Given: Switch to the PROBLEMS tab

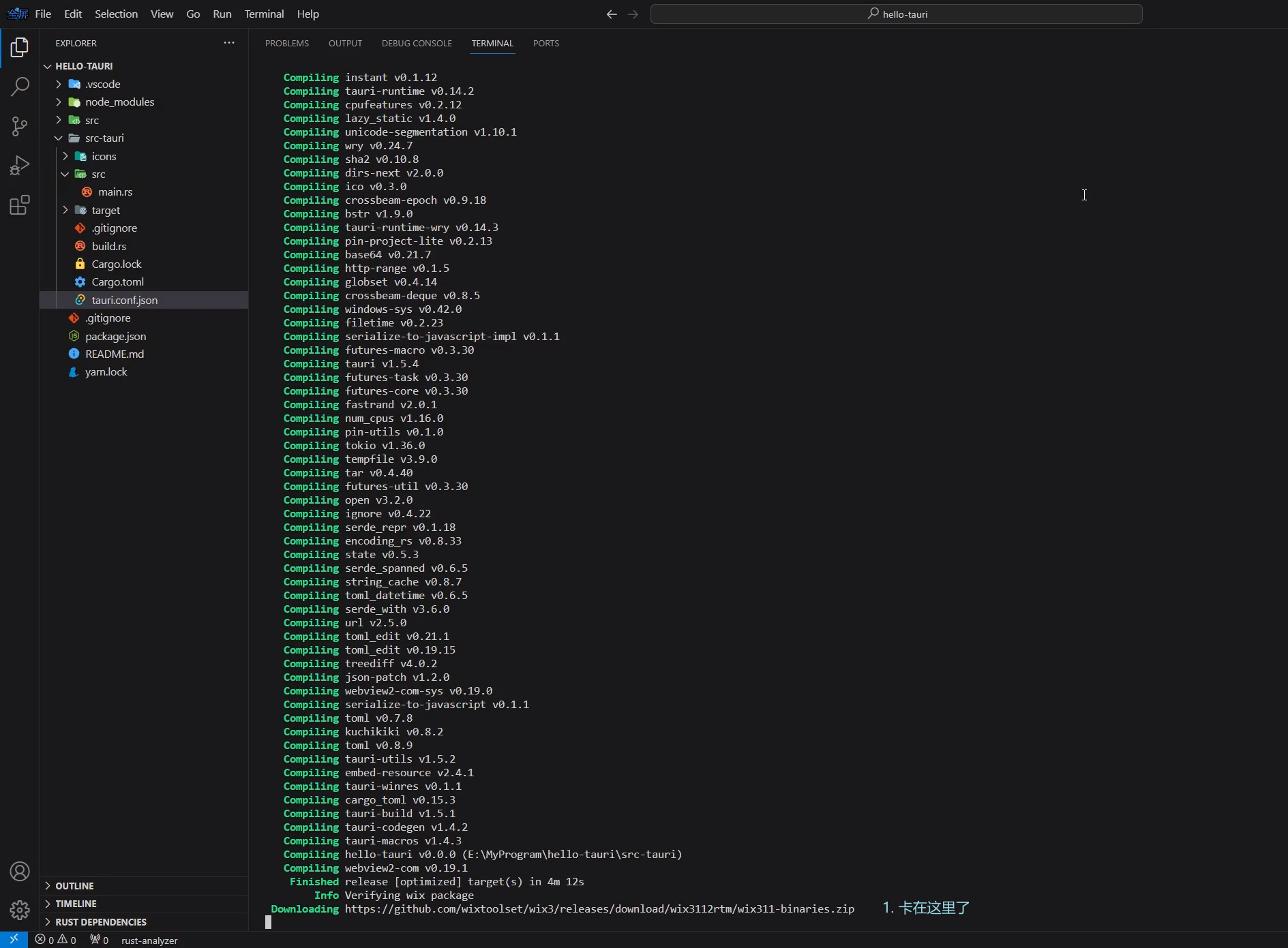Looking at the screenshot, I should pos(287,43).
